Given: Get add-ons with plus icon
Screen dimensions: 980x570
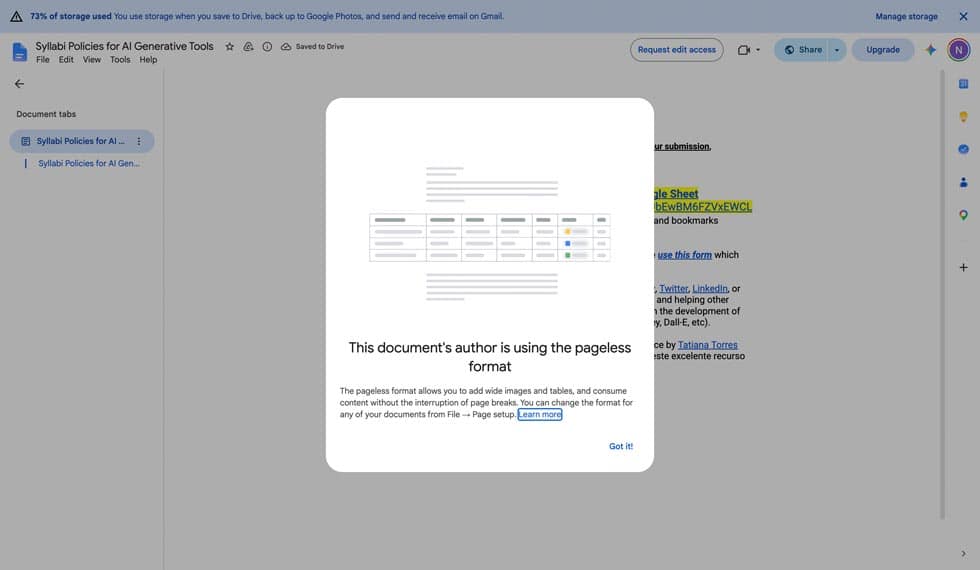Looking at the screenshot, I should pyautogui.click(x=963, y=268).
